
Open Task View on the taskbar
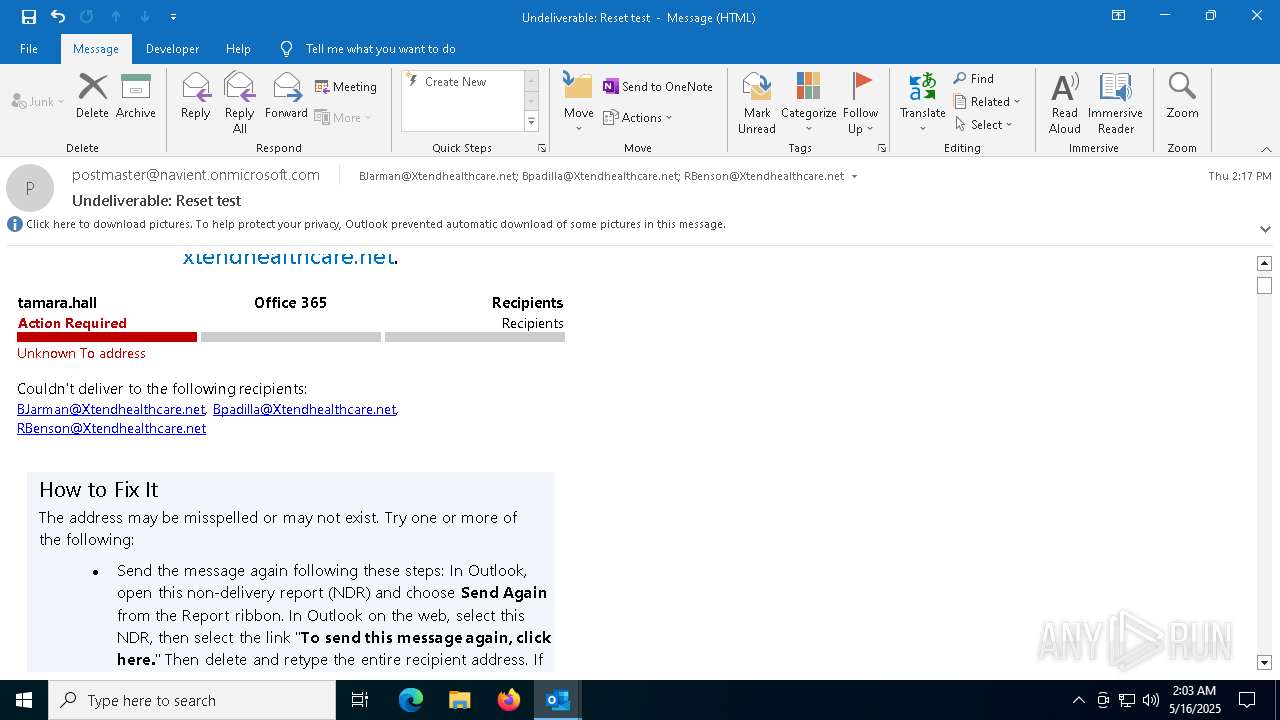pyautogui.click(x=360, y=700)
